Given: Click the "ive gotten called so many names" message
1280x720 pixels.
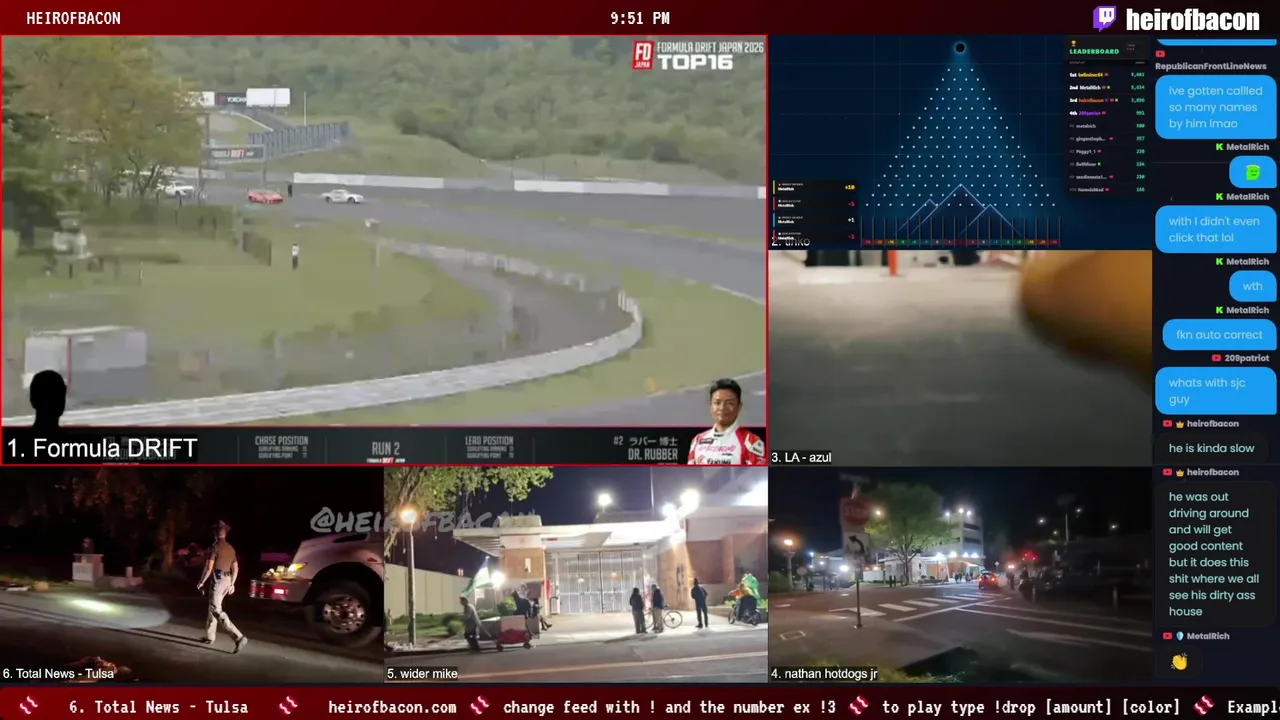Looking at the screenshot, I should (1215, 107).
